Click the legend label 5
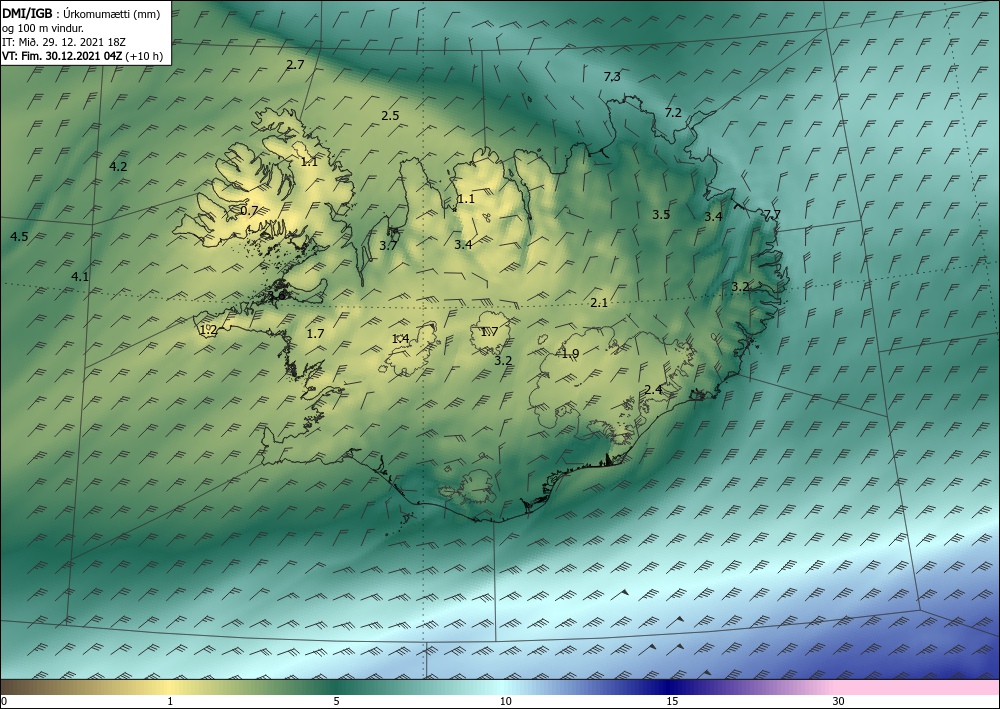This screenshot has height=709, width=1000. click(x=336, y=702)
